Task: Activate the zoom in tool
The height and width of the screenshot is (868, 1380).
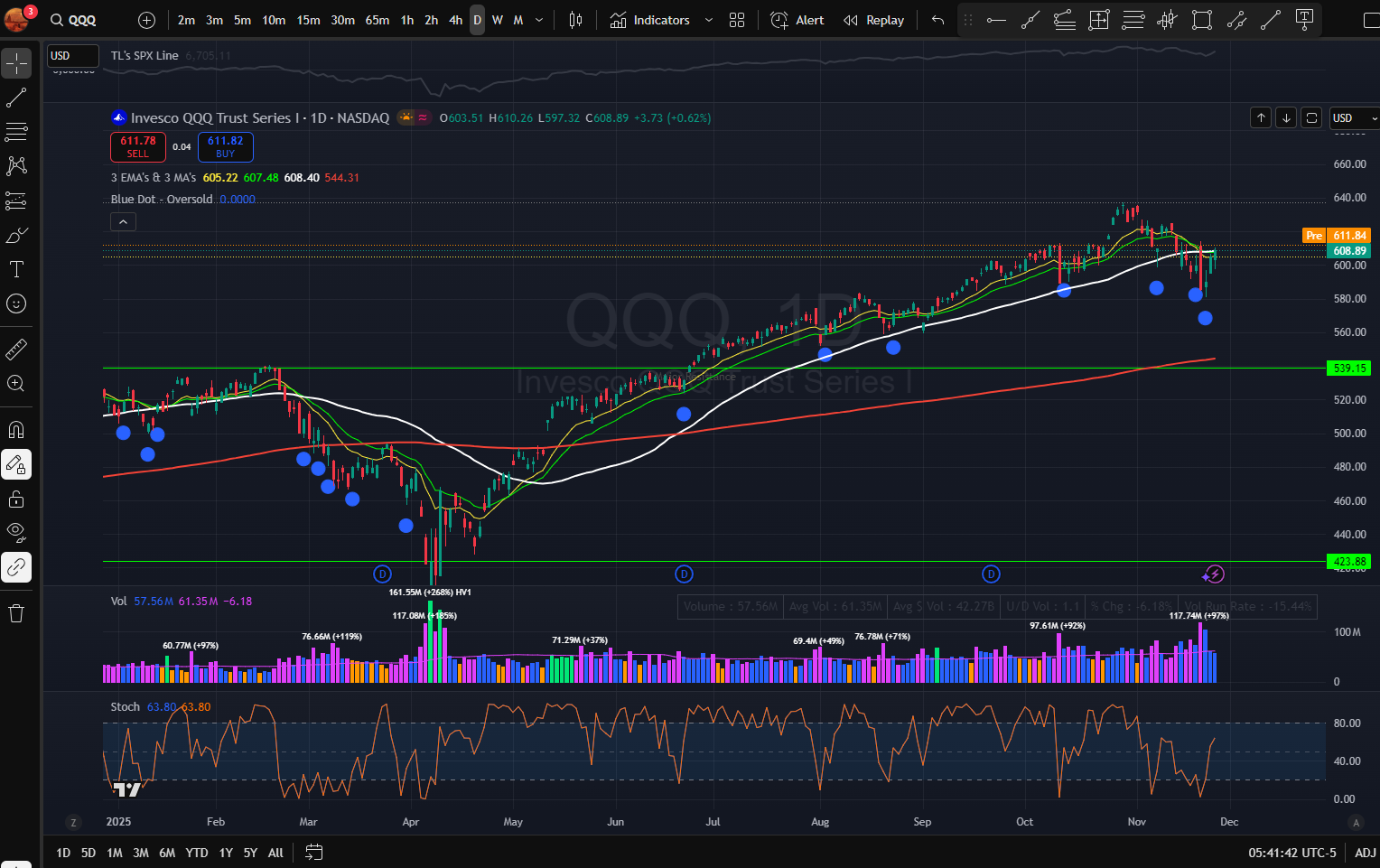Action: coord(16,383)
